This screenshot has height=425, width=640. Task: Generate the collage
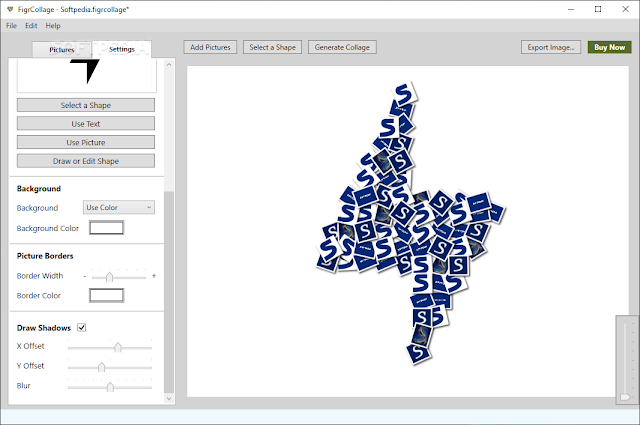tap(342, 47)
